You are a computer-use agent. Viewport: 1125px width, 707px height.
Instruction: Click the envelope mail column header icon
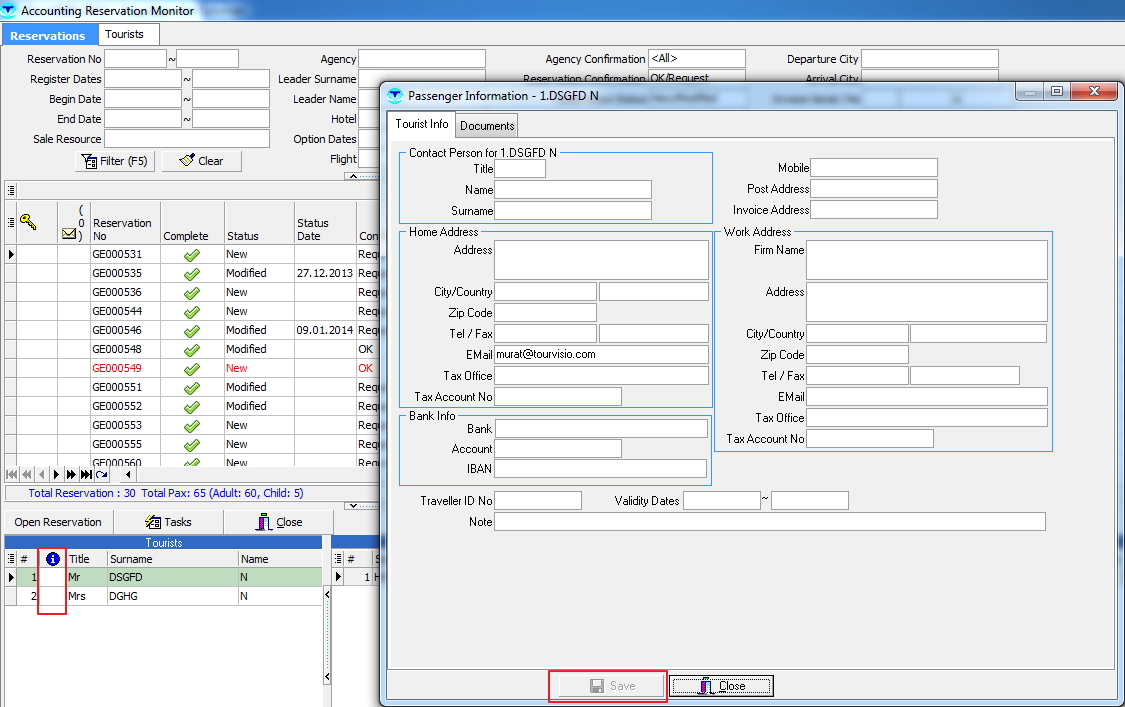(69, 234)
